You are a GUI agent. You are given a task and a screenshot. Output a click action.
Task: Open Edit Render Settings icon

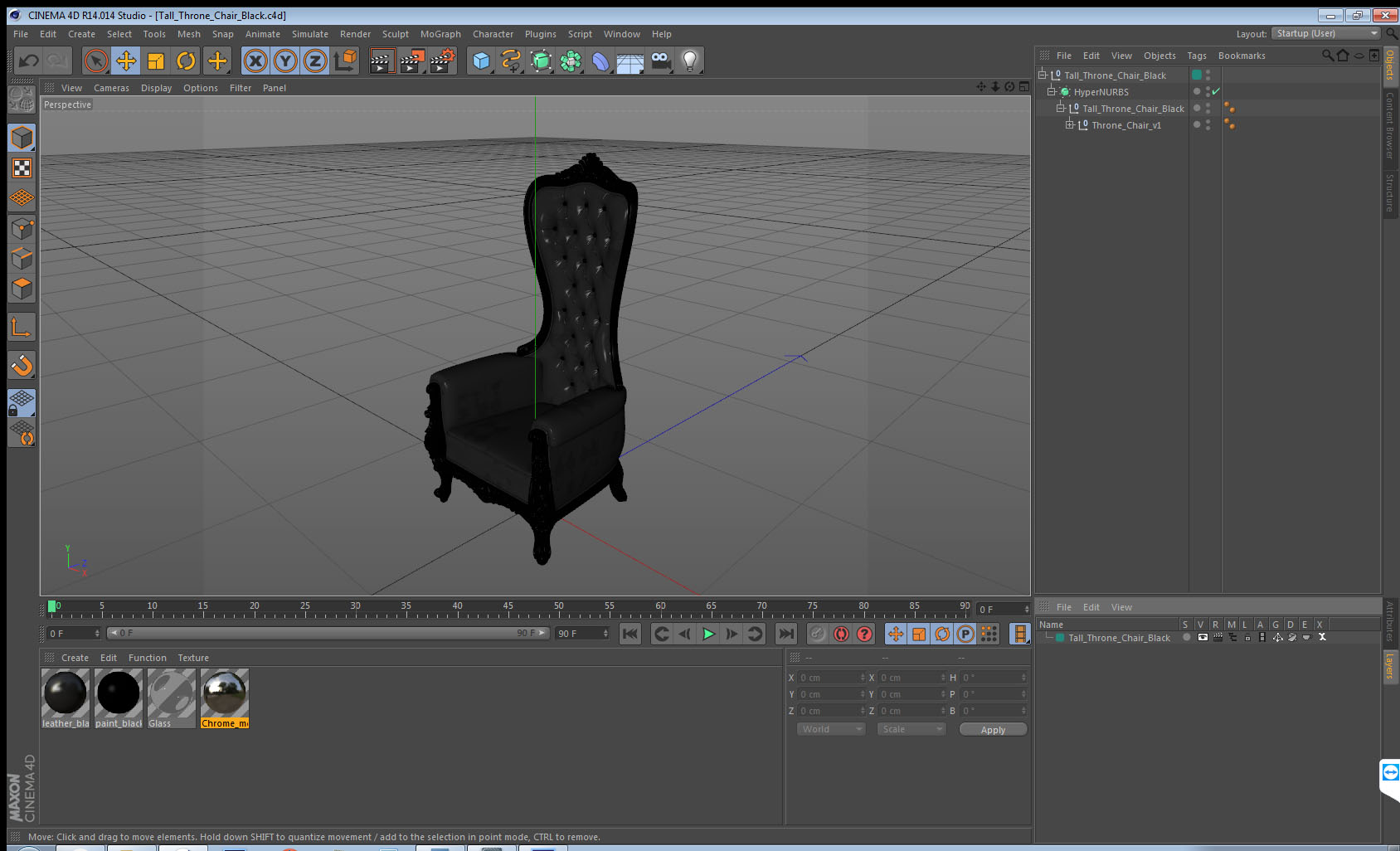pos(442,61)
